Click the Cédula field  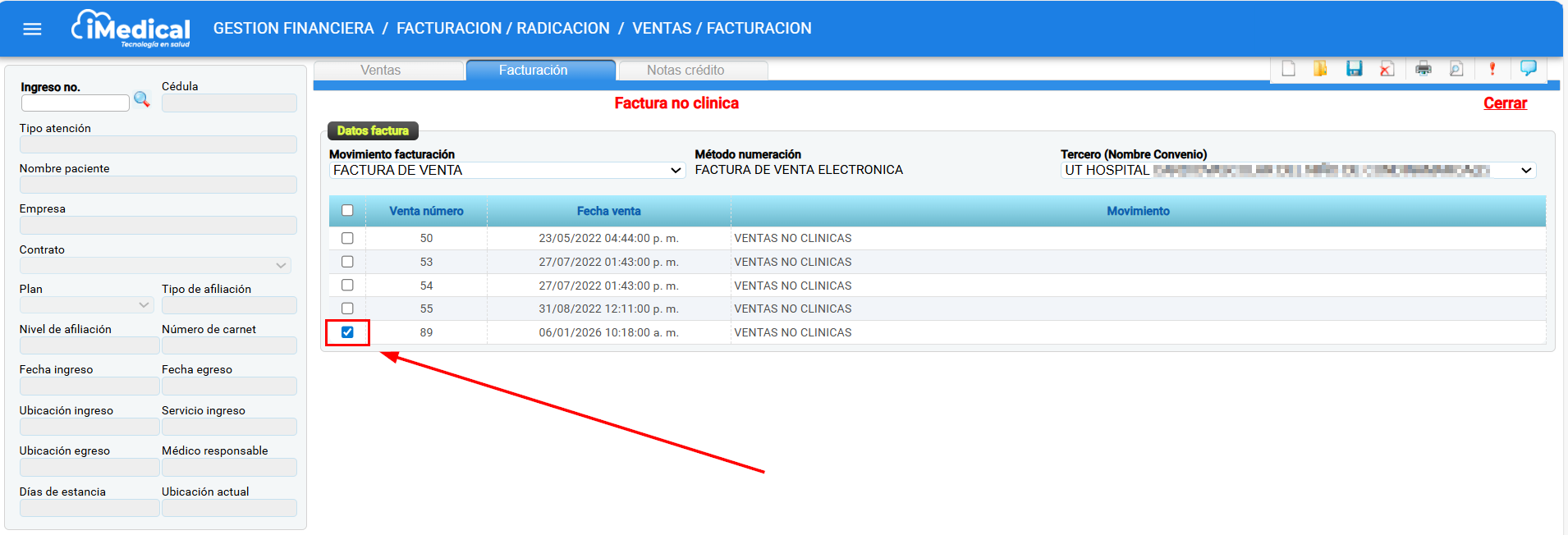tap(229, 103)
